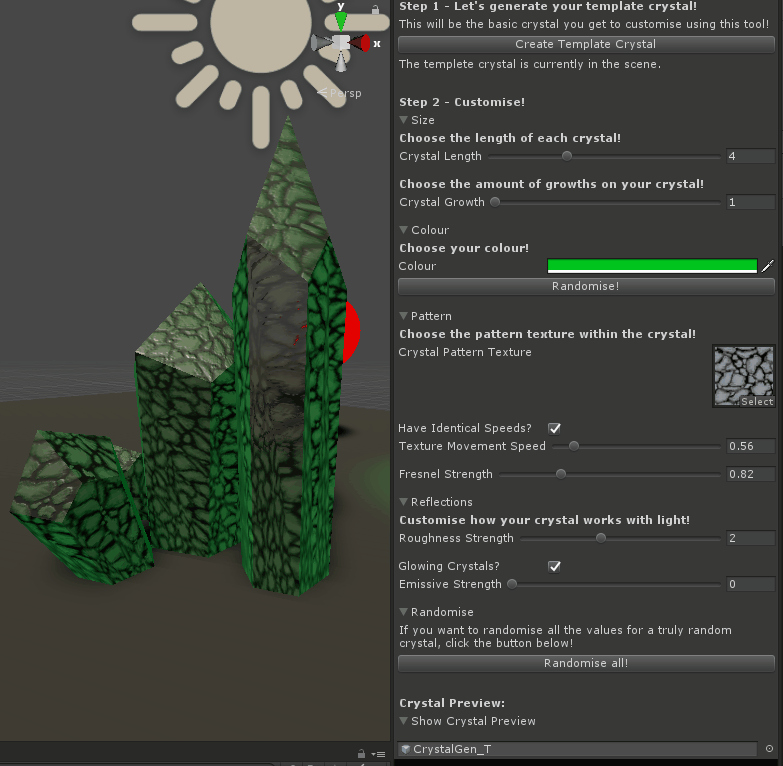The width and height of the screenshot is (783, 766).
Task: Click the Crystal Growth value field
Action: pyautogui.click(x=750, y=202)
